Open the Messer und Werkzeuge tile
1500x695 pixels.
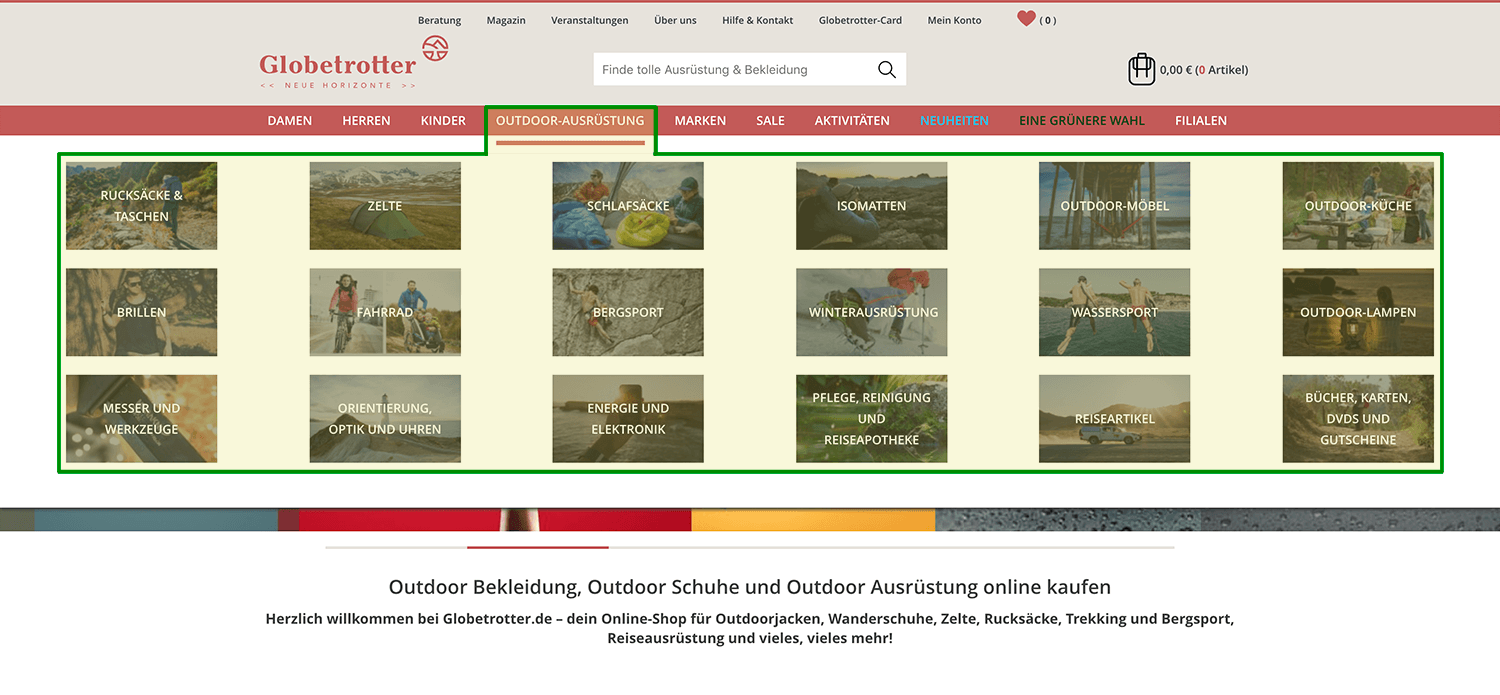tap(141, 418)
